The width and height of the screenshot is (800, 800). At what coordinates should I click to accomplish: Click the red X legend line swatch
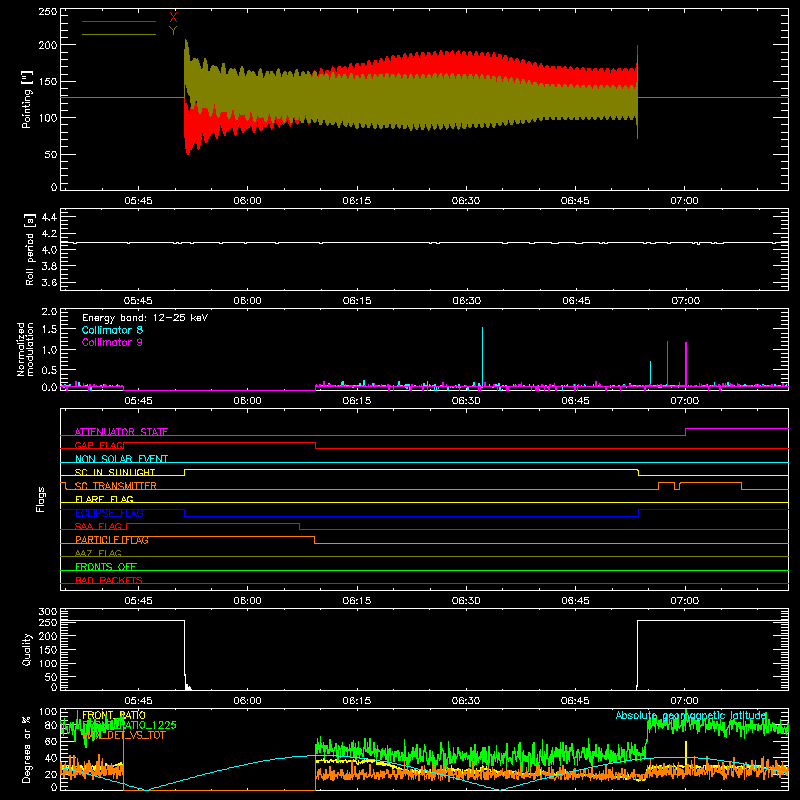click(x=119, y=21)
